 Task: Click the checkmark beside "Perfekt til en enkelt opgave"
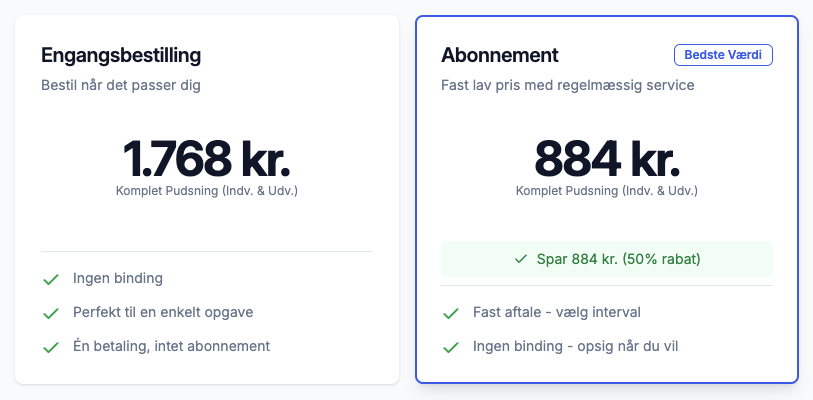[51, 313]
